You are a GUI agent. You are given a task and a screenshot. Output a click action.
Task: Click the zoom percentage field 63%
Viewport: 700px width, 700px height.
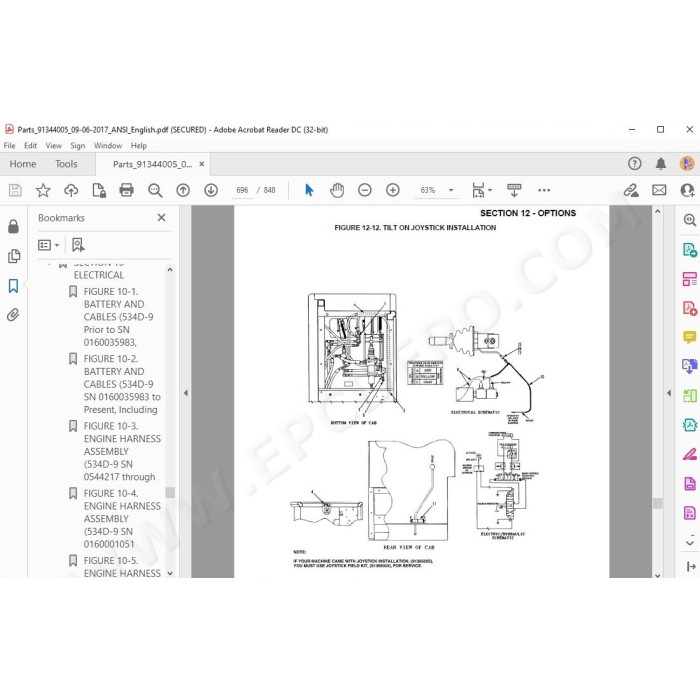tap(428, 190)
